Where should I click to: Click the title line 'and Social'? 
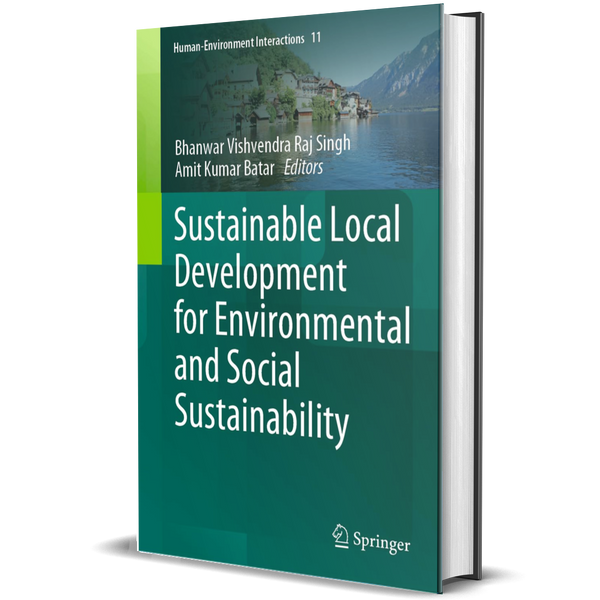(x=237, y=370)
